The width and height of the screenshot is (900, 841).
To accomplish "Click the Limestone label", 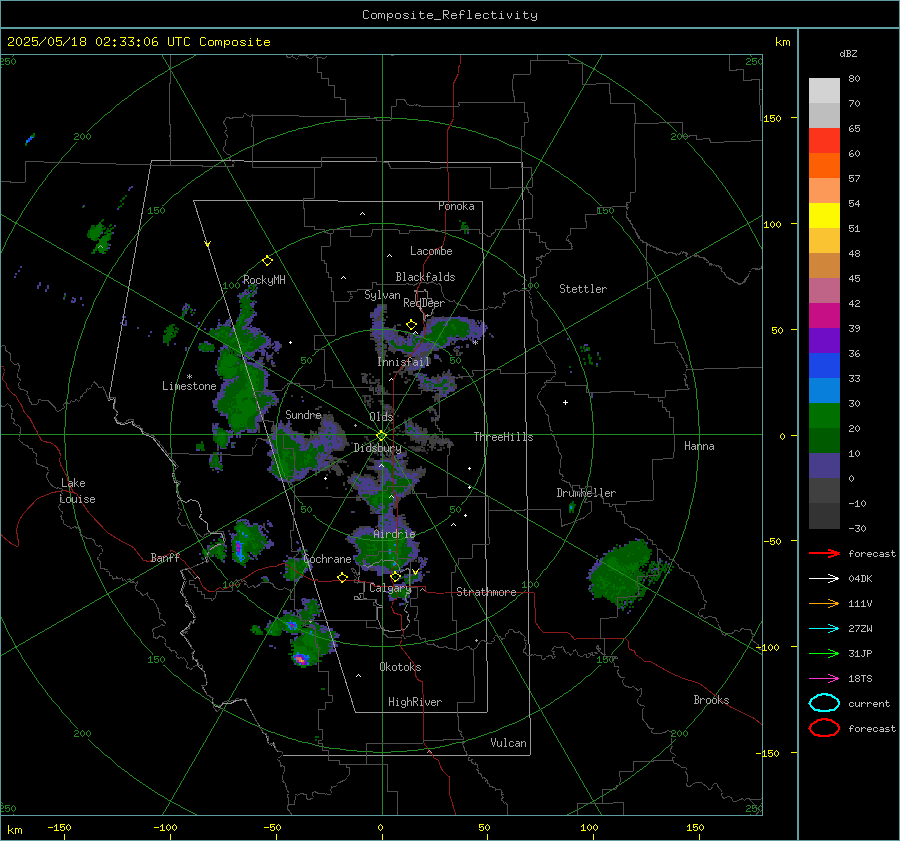I will tap(189, 386).
